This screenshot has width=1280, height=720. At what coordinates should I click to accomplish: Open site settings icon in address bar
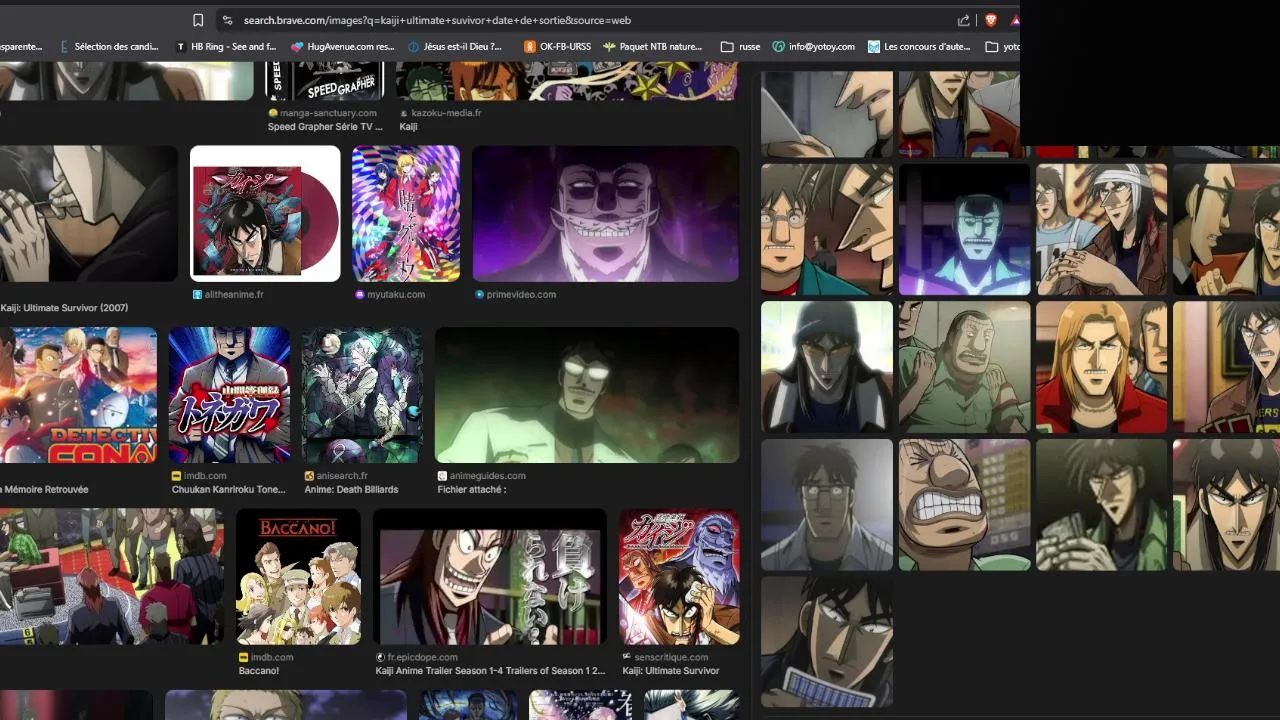[x=227, y=20]
